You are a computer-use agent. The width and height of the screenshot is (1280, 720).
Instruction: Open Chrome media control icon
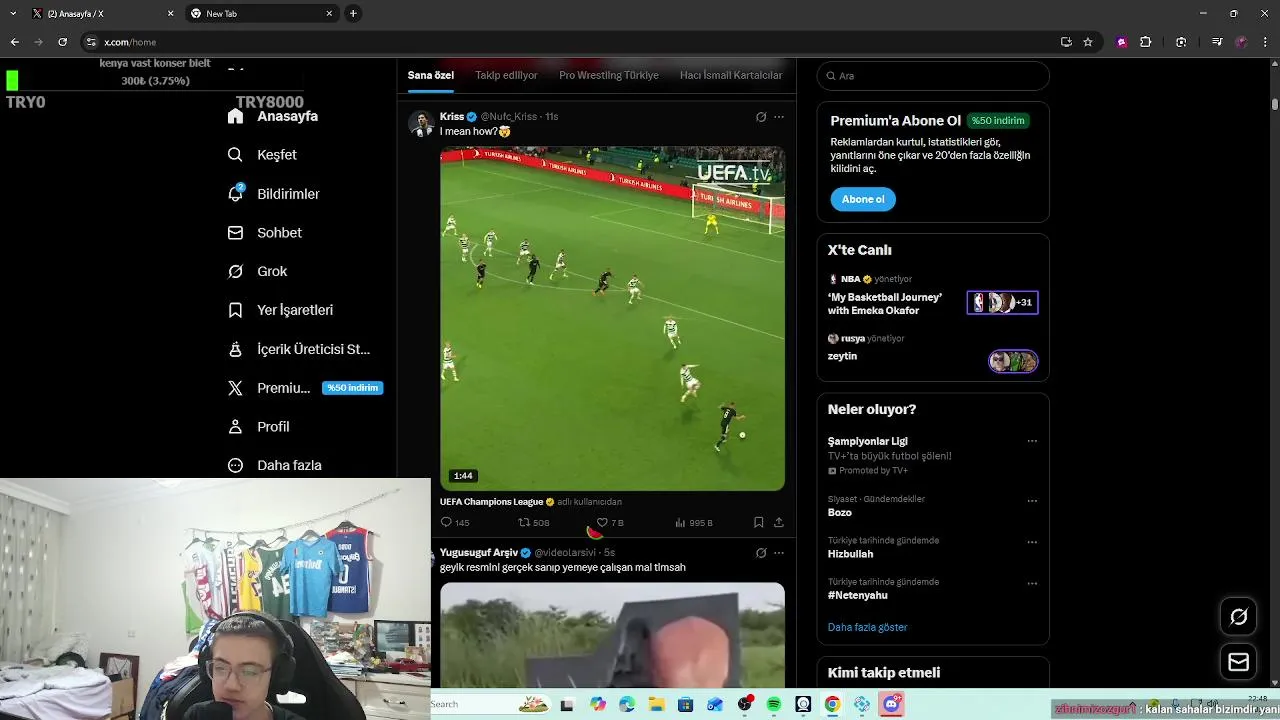pos(1217,42)
